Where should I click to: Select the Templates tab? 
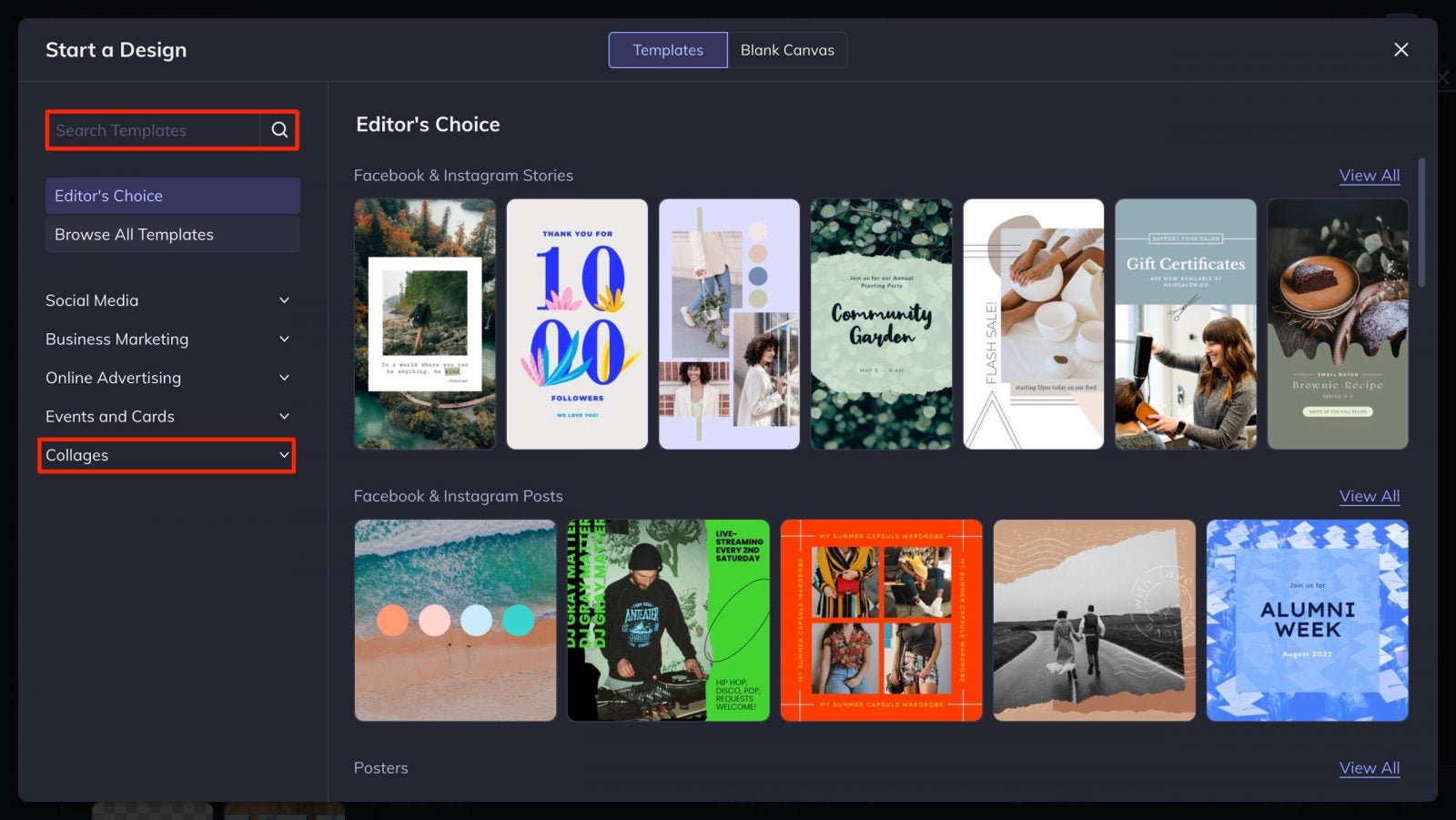[667, 49]
